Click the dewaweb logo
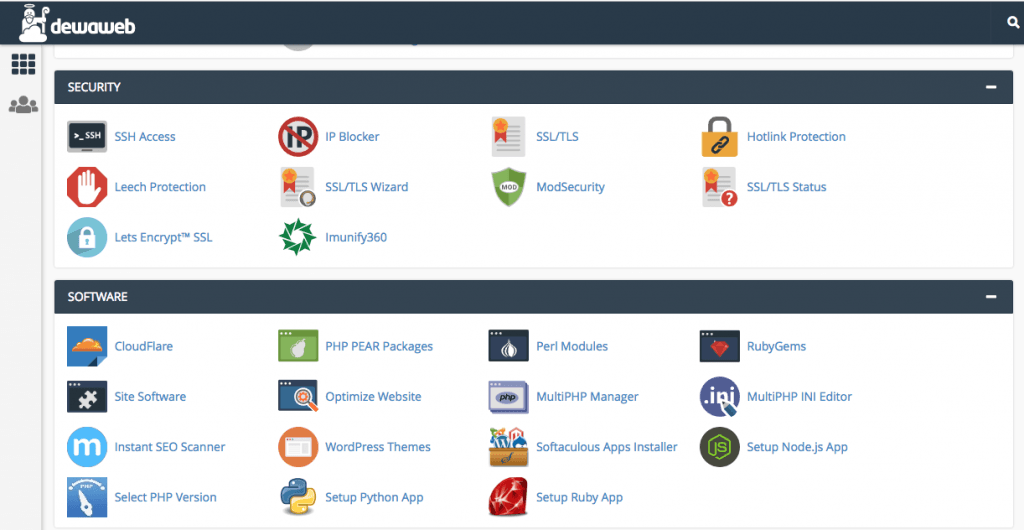 pyautogui.click(x=77, y=23)
